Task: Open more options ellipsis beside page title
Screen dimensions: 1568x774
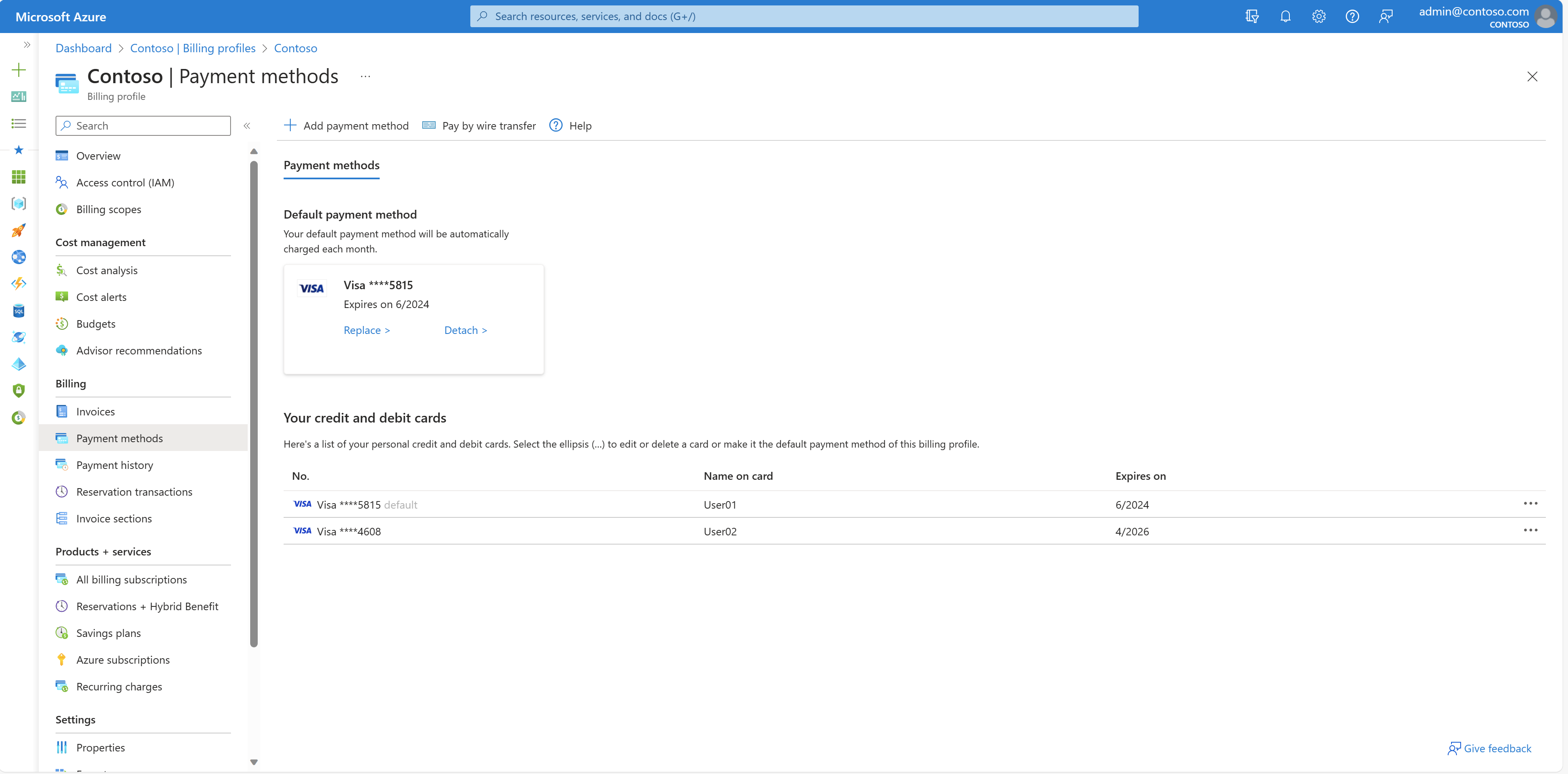Action: (365, 77)
